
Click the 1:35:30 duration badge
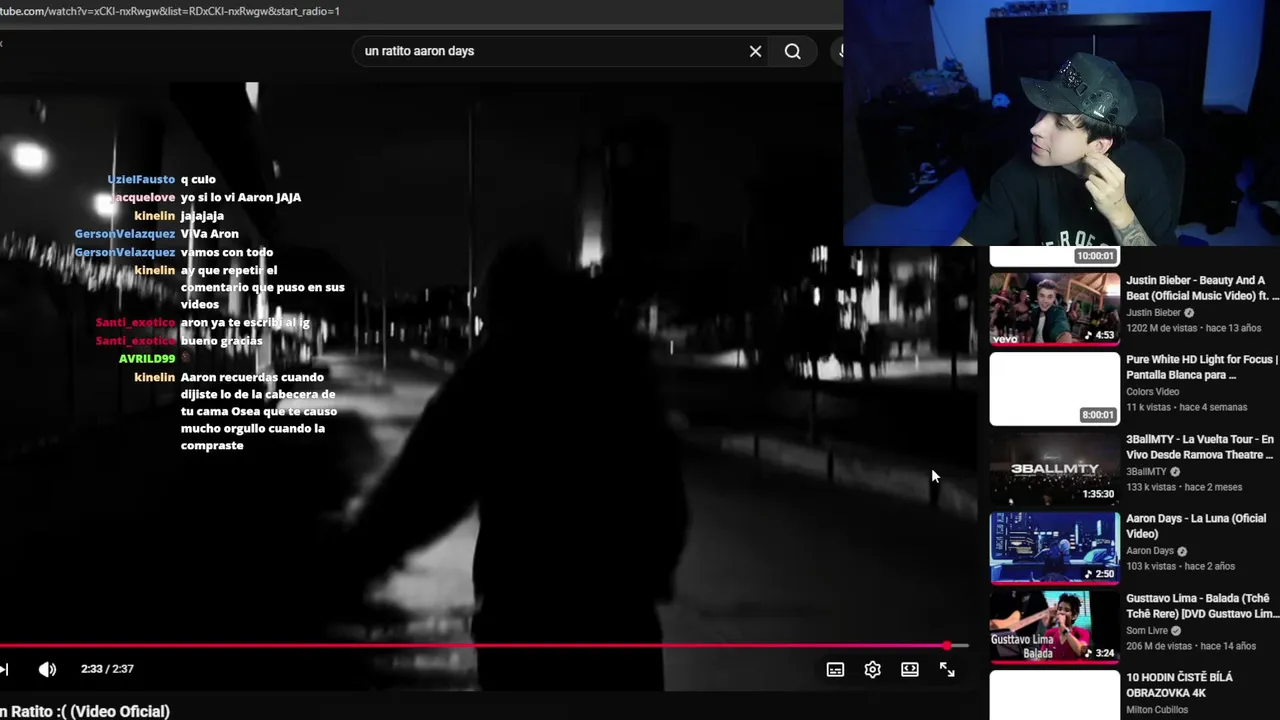[1097, 495]
